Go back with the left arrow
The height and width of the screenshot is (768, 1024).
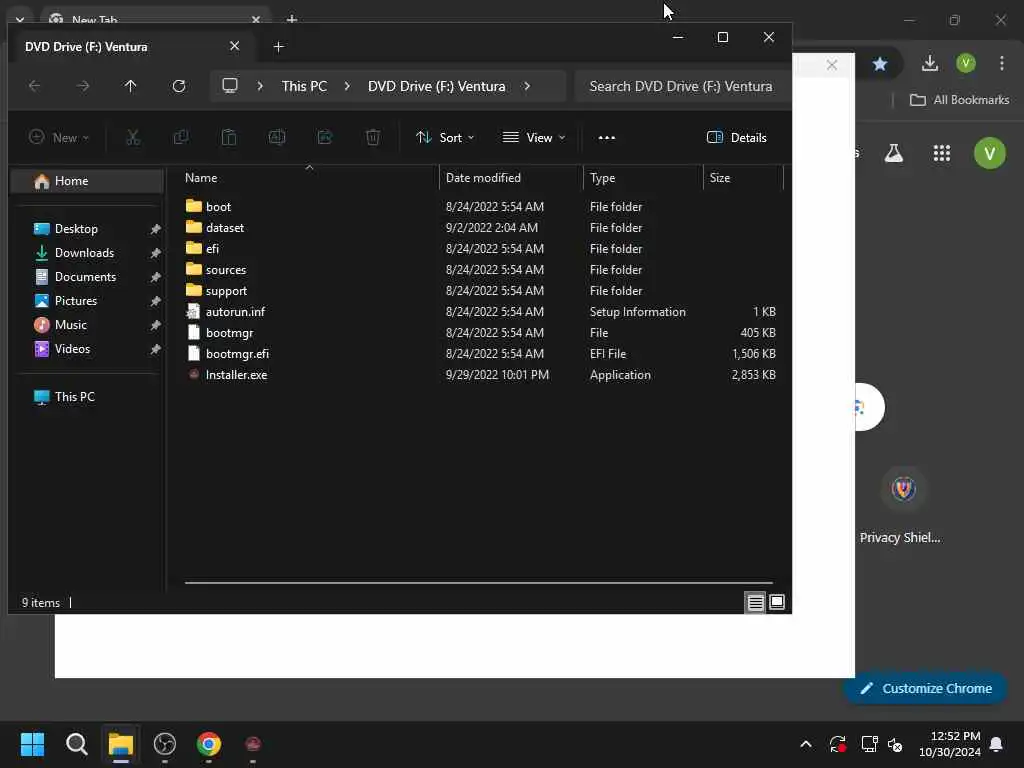click(35, 86)
